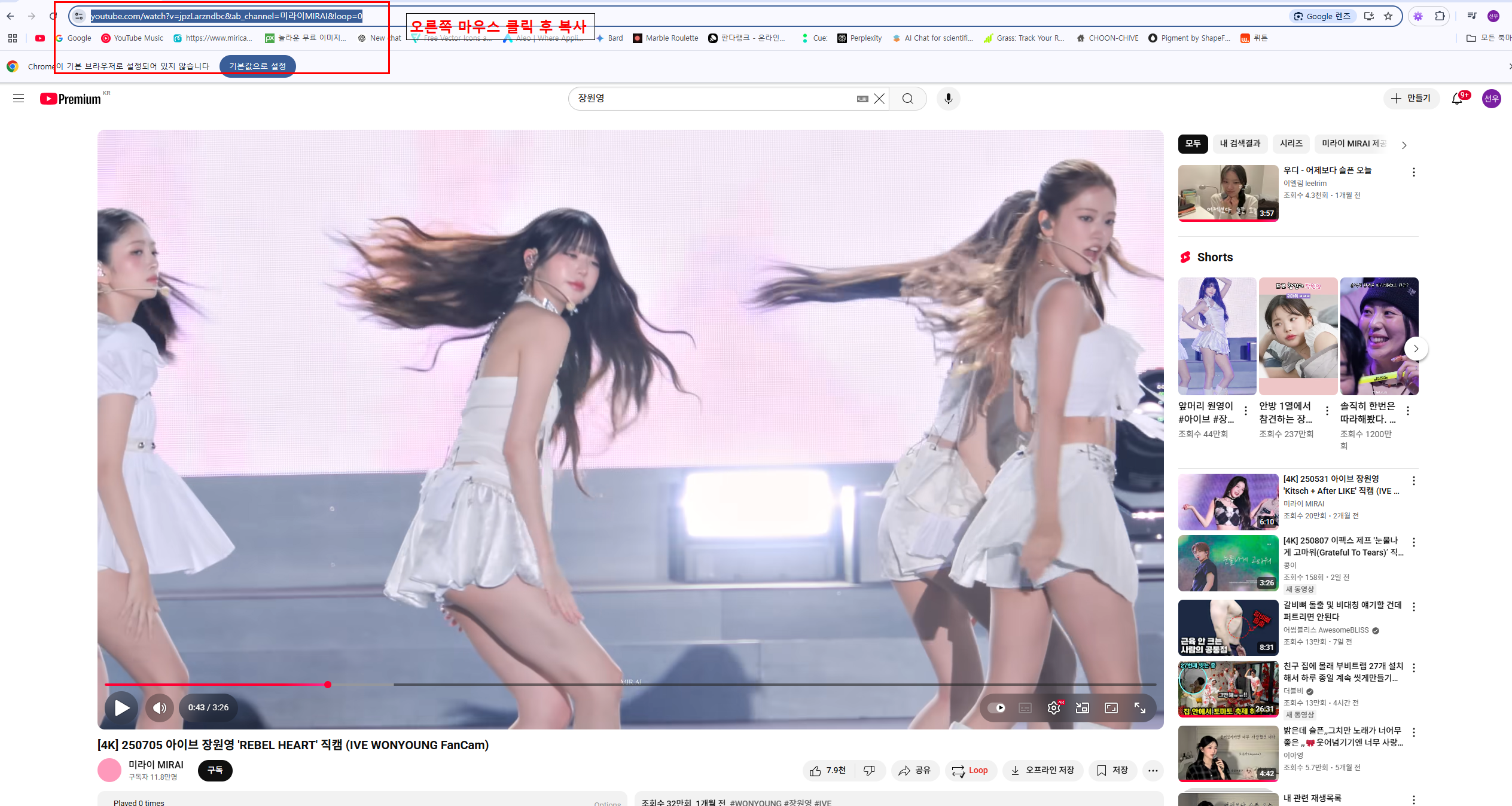The width and height of the screenshot is (1512, 806).
Task: Click the video progress bar scrubber
Action: coord(328,685)
